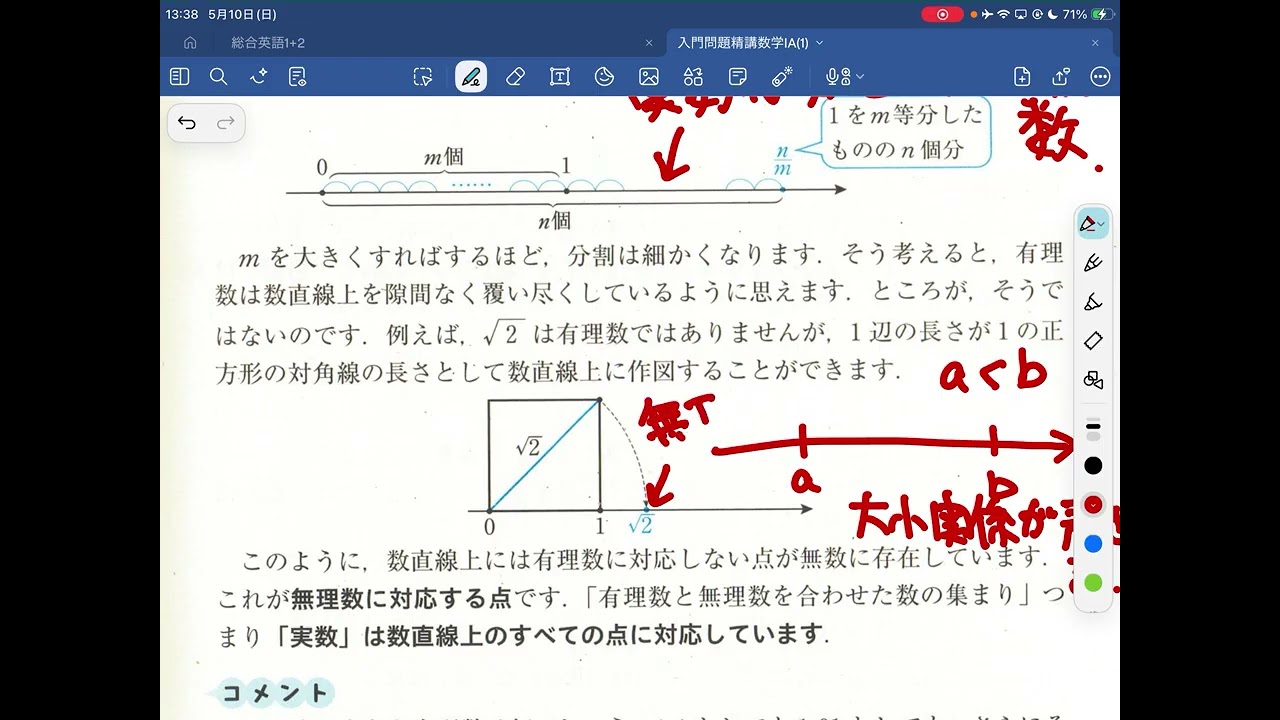
Task: Open the sidebar panel icon
Action: [179, 76]
